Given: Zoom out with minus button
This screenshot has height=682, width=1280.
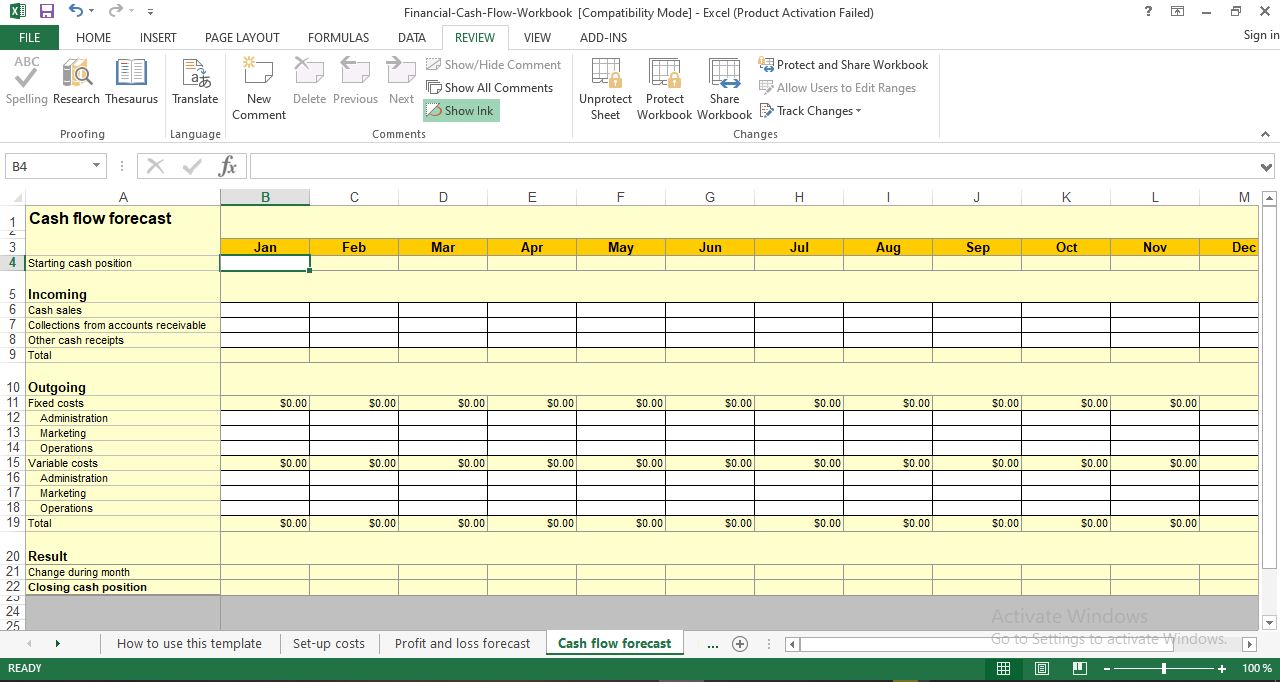Looking at the screenshot, I should [x=1106, y=668].
